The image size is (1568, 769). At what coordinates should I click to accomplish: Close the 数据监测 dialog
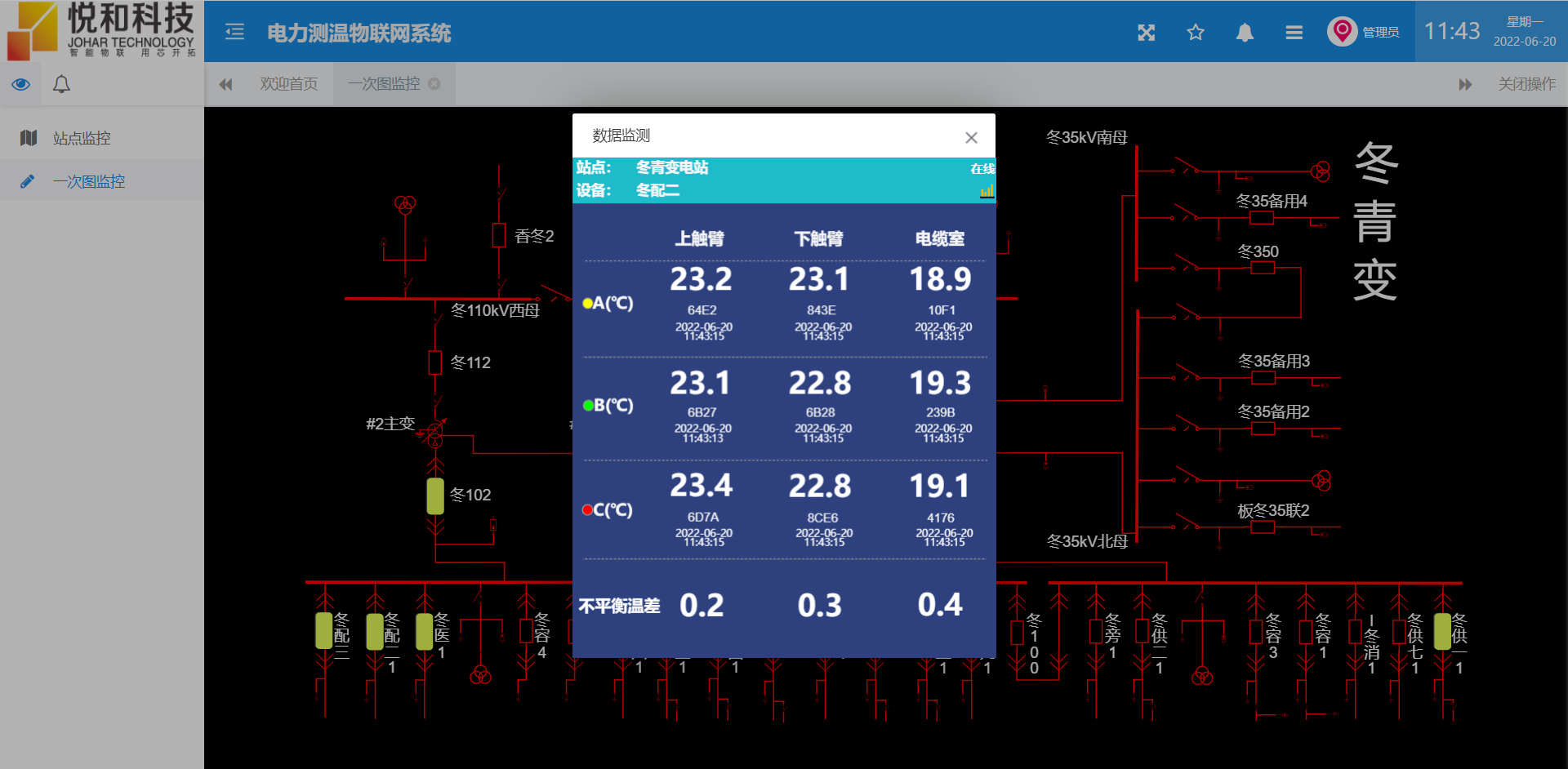click(x=971, y=137)
